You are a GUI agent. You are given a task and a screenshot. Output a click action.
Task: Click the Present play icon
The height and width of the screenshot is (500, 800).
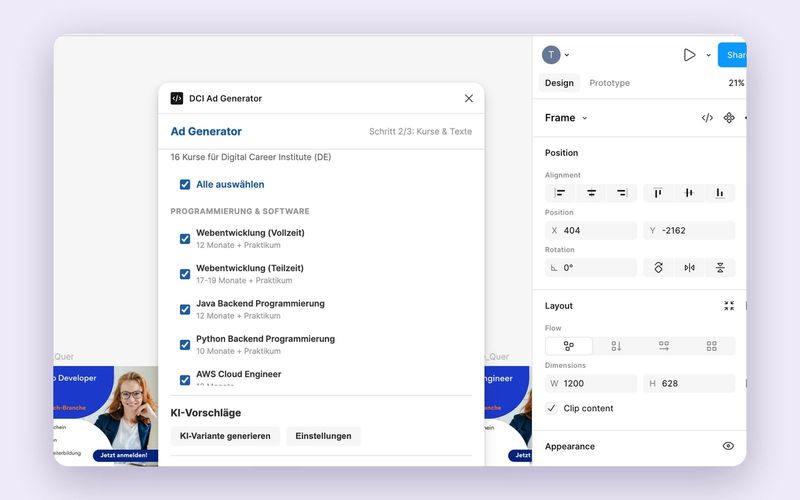689,55
